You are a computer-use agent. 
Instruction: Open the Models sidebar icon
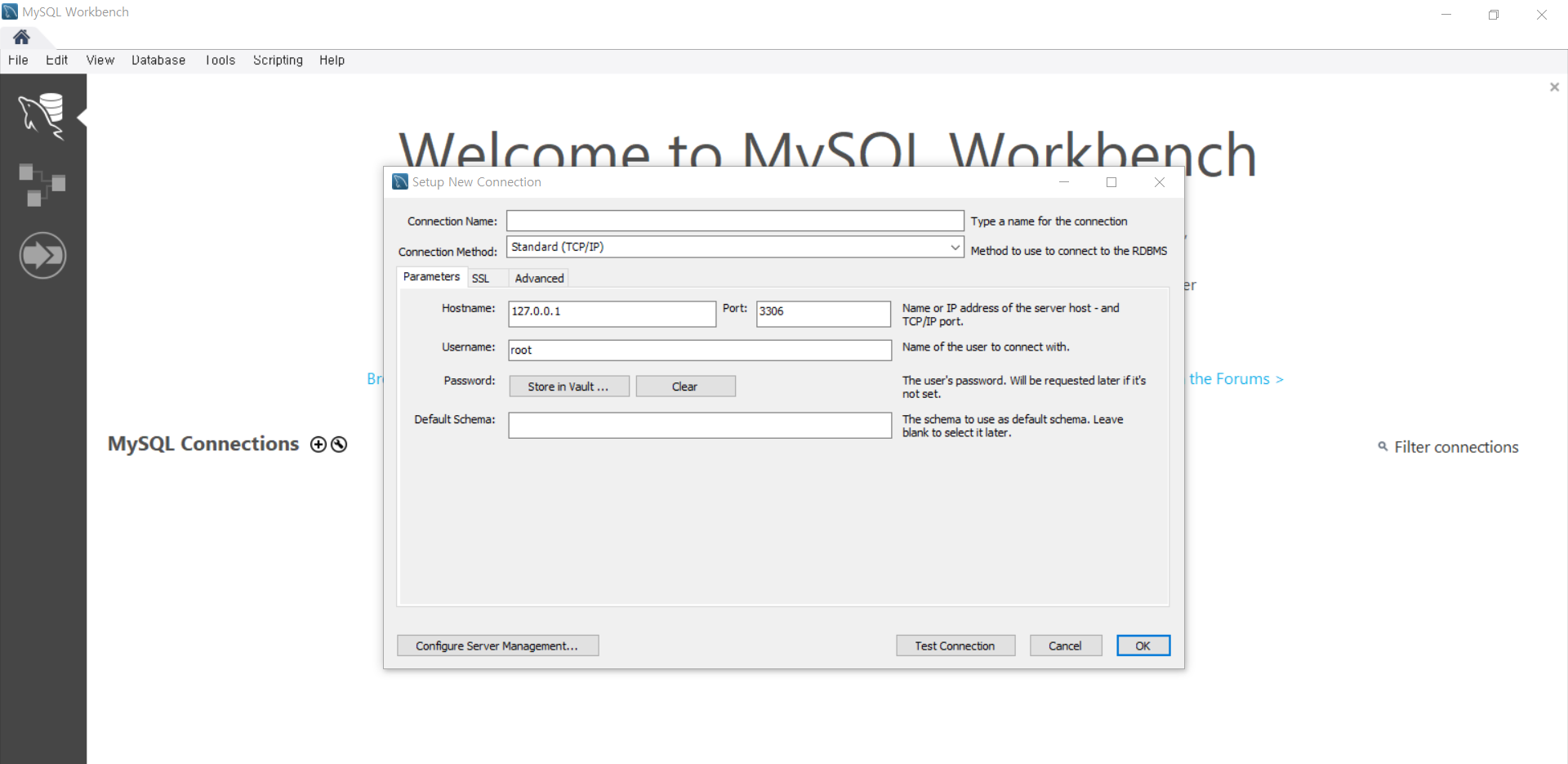[x=42, y=185]
